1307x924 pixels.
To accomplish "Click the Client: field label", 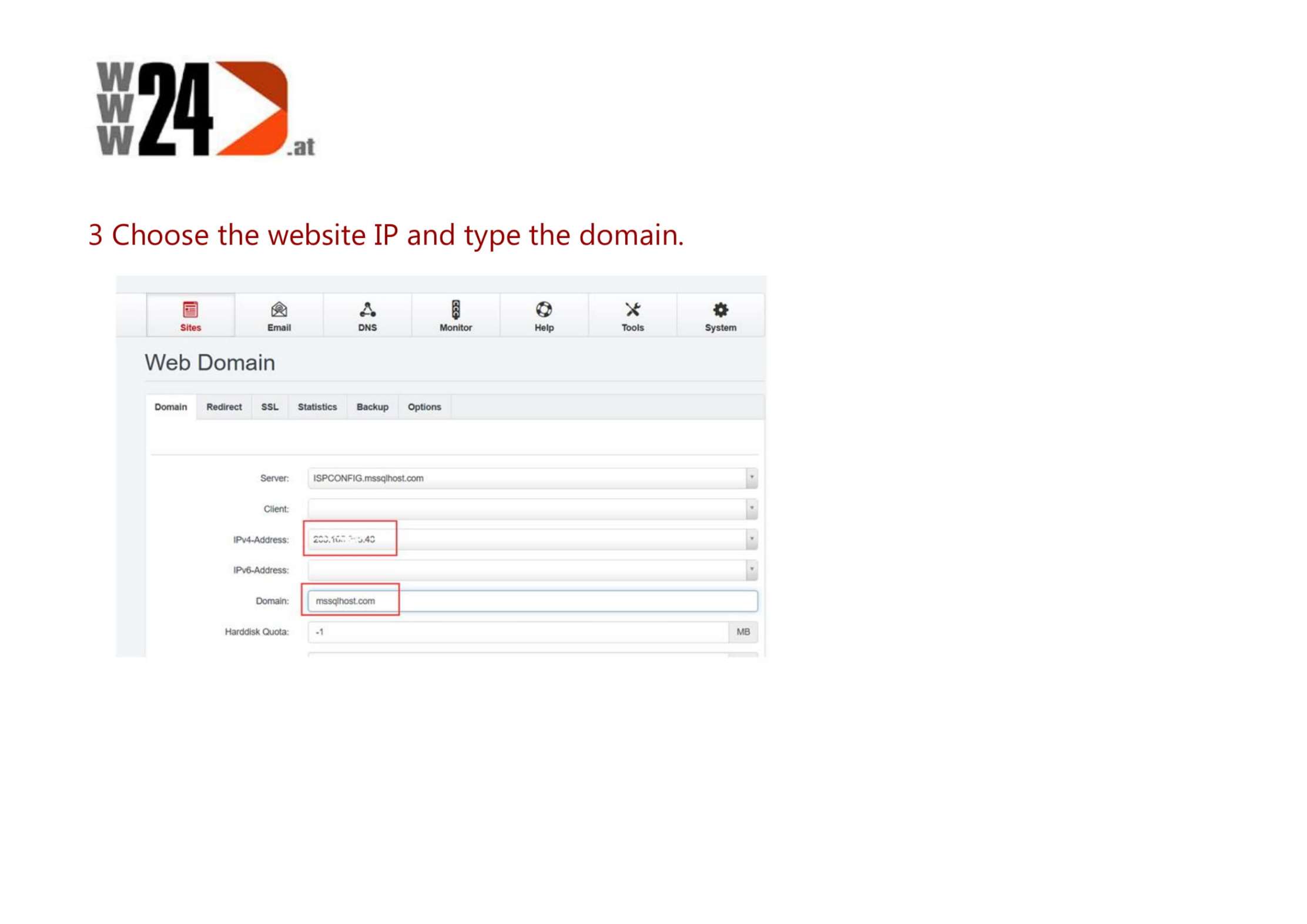I will pos(276,510).
